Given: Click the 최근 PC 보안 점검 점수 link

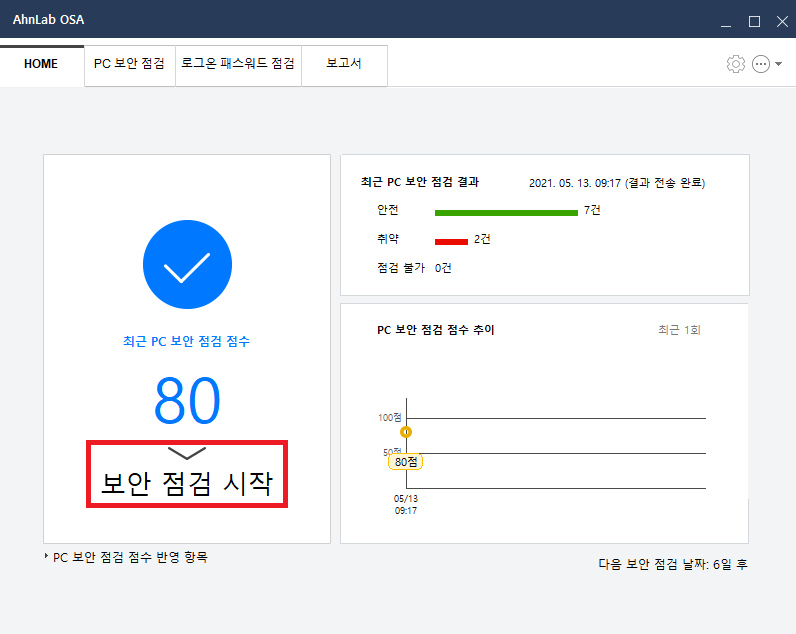Looking at the screenshot, I should pos(186,341).
